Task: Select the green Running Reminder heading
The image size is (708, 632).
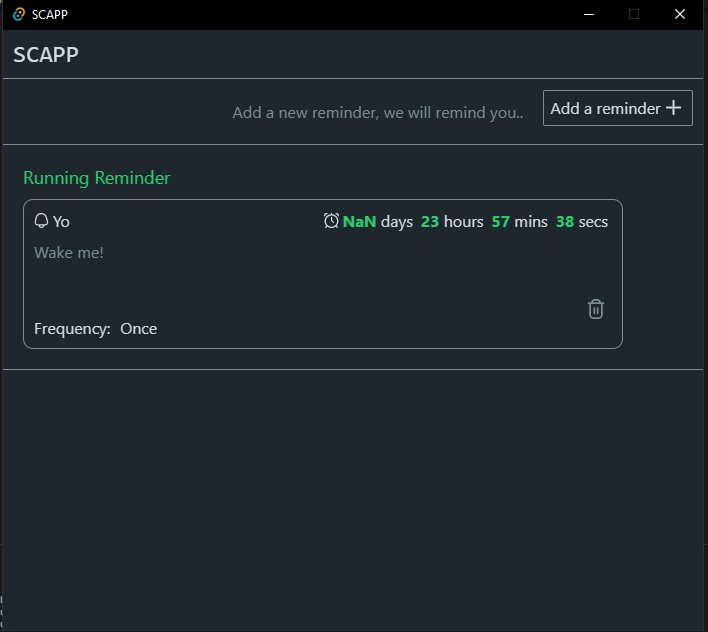Action: [97, 178]
